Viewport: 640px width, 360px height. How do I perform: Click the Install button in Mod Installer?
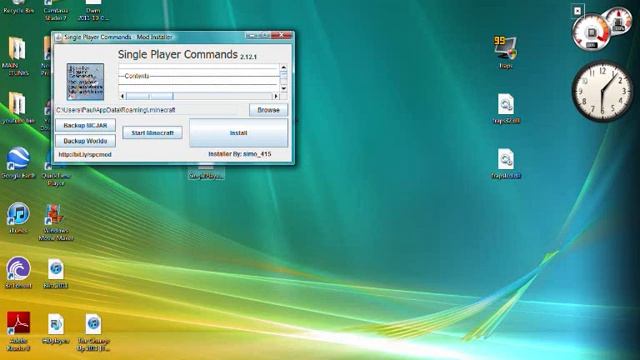click(x=238, y=133)
